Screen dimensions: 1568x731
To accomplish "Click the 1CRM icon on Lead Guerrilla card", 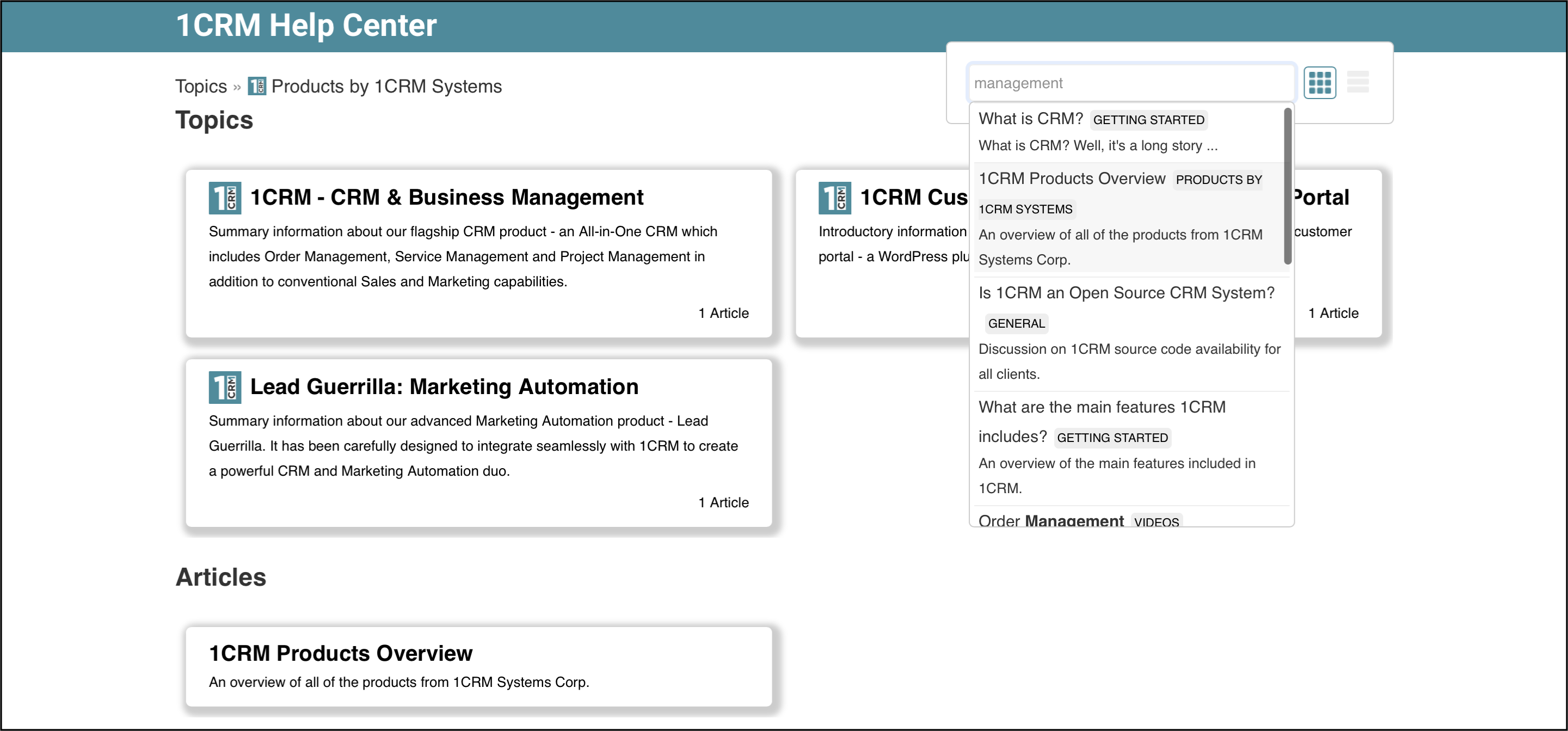I will (x=225, y=387).
